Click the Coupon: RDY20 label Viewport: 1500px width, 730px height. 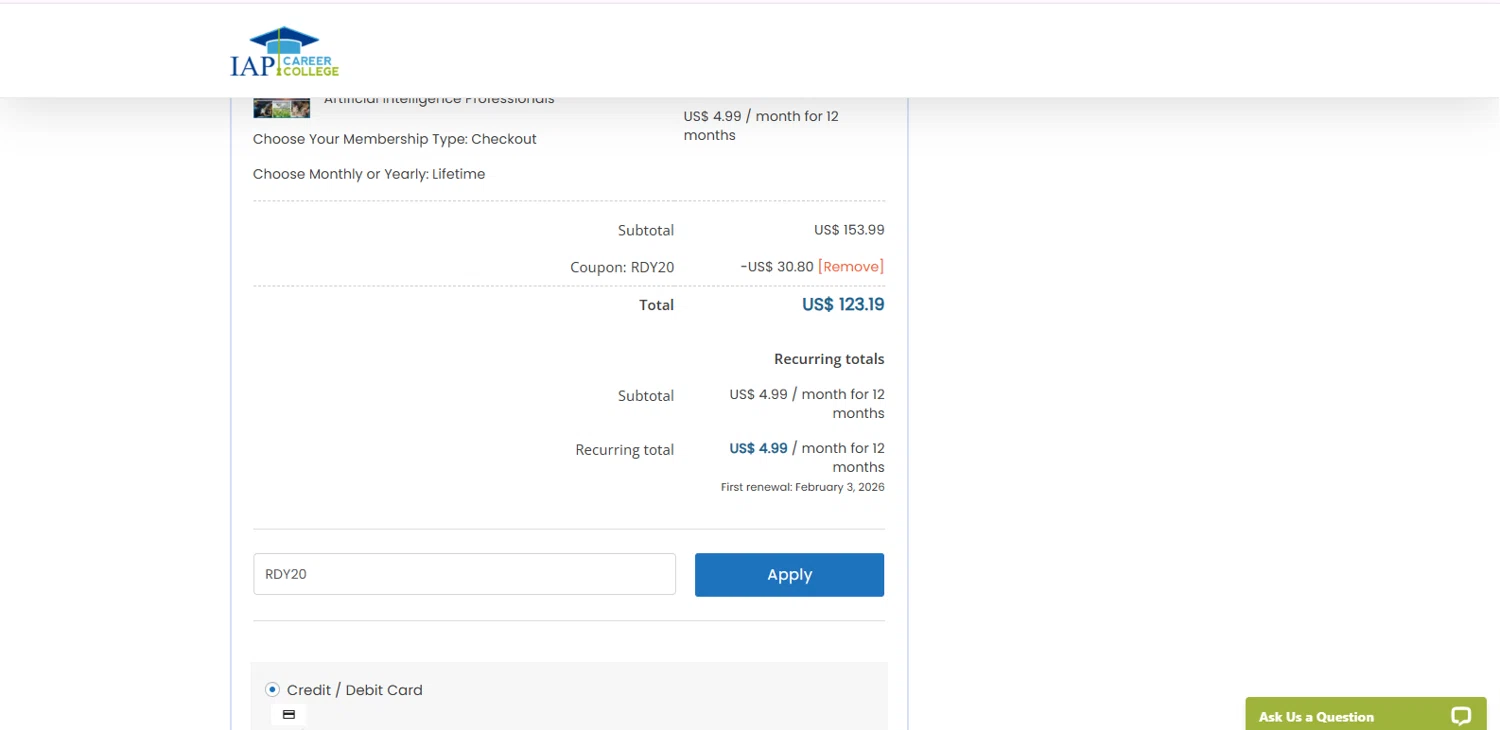point(622,267)
